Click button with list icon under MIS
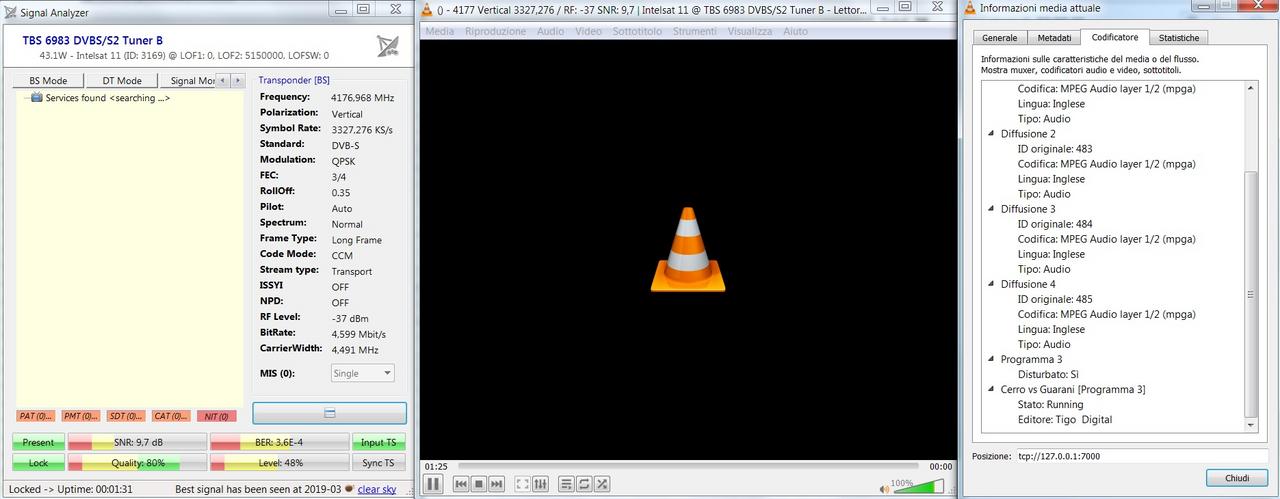This screenshot has height=499, width=1280. tap(329, 413)
